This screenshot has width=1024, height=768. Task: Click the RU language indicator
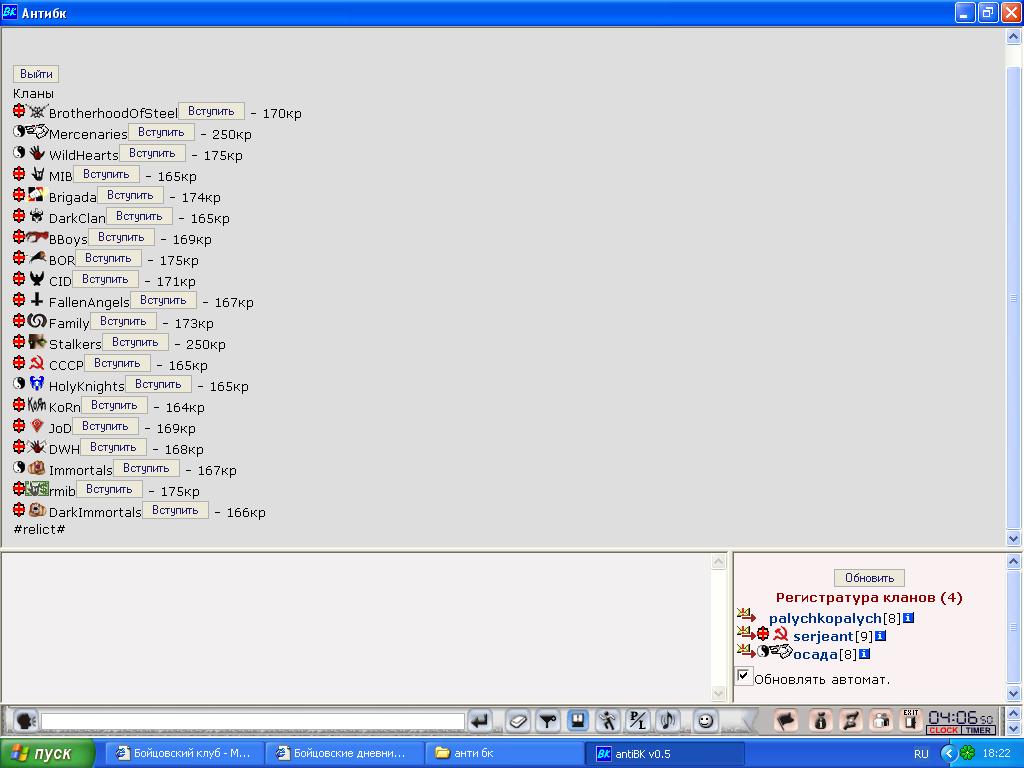pos(921,754)
